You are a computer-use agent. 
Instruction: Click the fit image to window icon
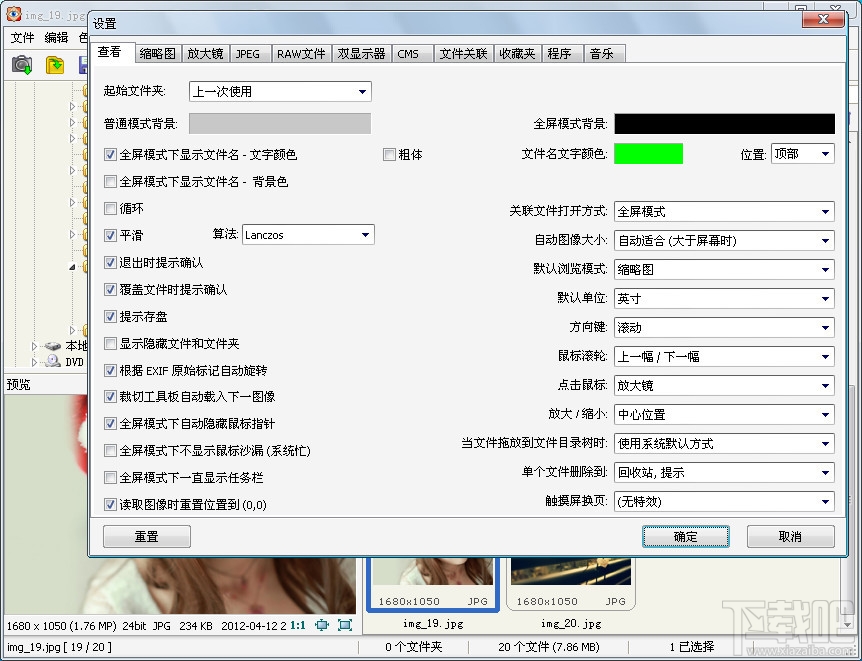point(322,624)
